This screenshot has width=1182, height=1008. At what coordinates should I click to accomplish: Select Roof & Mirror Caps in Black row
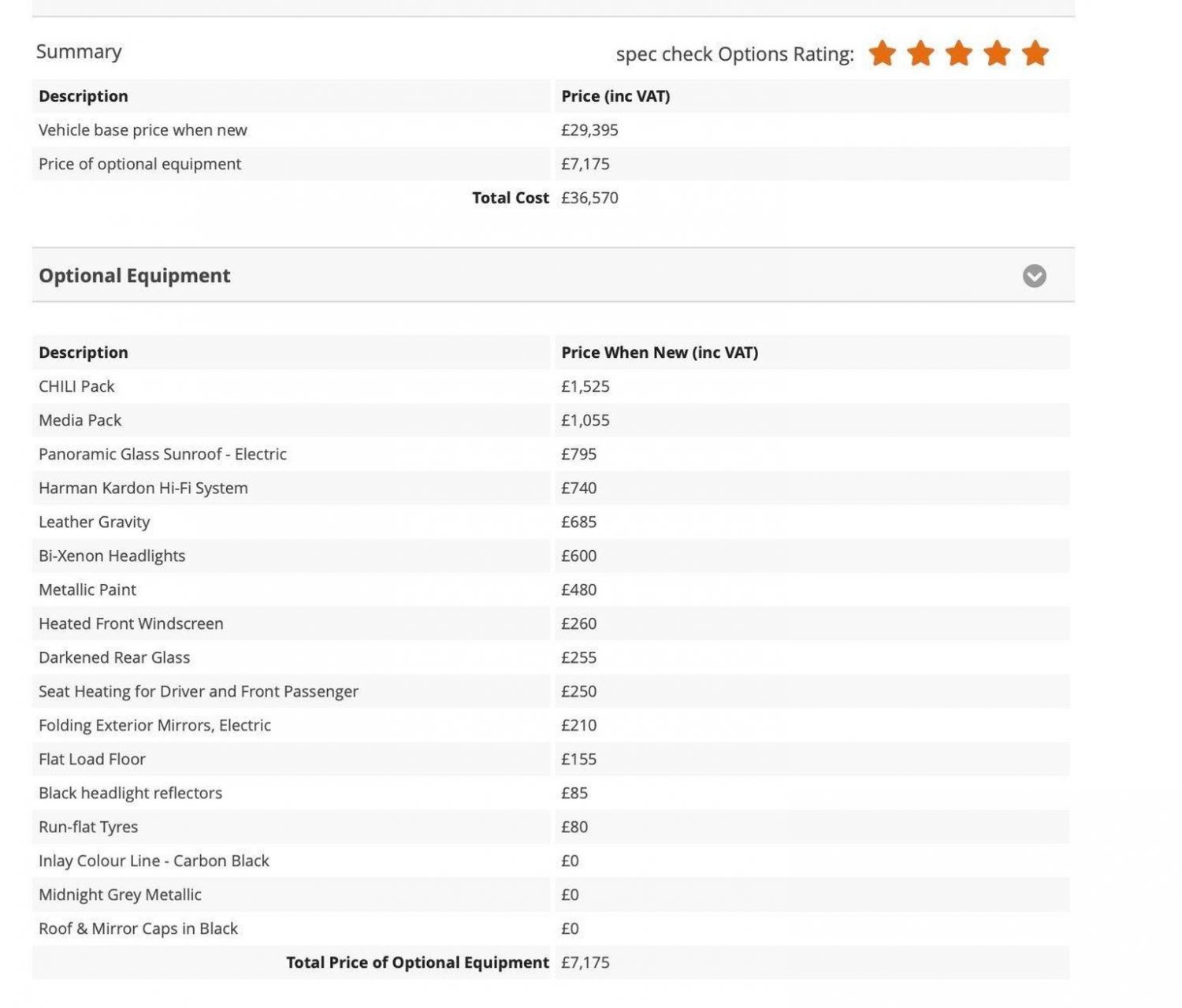click(551, 928)
